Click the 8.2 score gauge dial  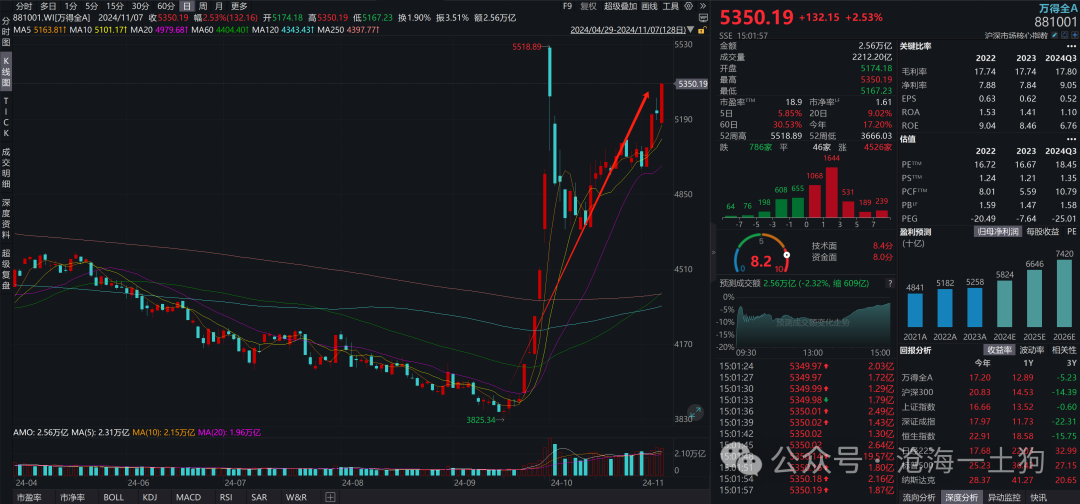click(x=761, y=260)
